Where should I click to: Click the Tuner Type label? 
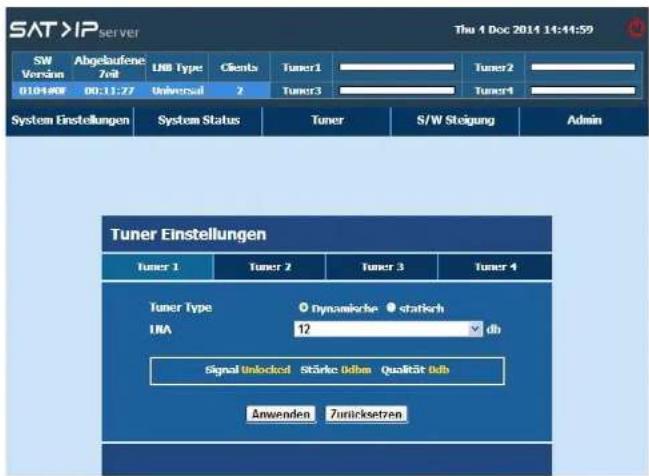pos(180,308)
